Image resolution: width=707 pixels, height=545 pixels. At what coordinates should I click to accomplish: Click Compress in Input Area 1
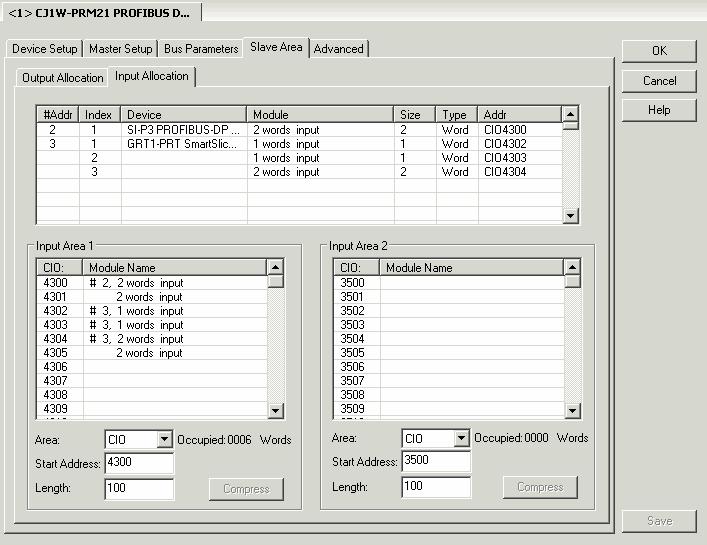point(246,489)
